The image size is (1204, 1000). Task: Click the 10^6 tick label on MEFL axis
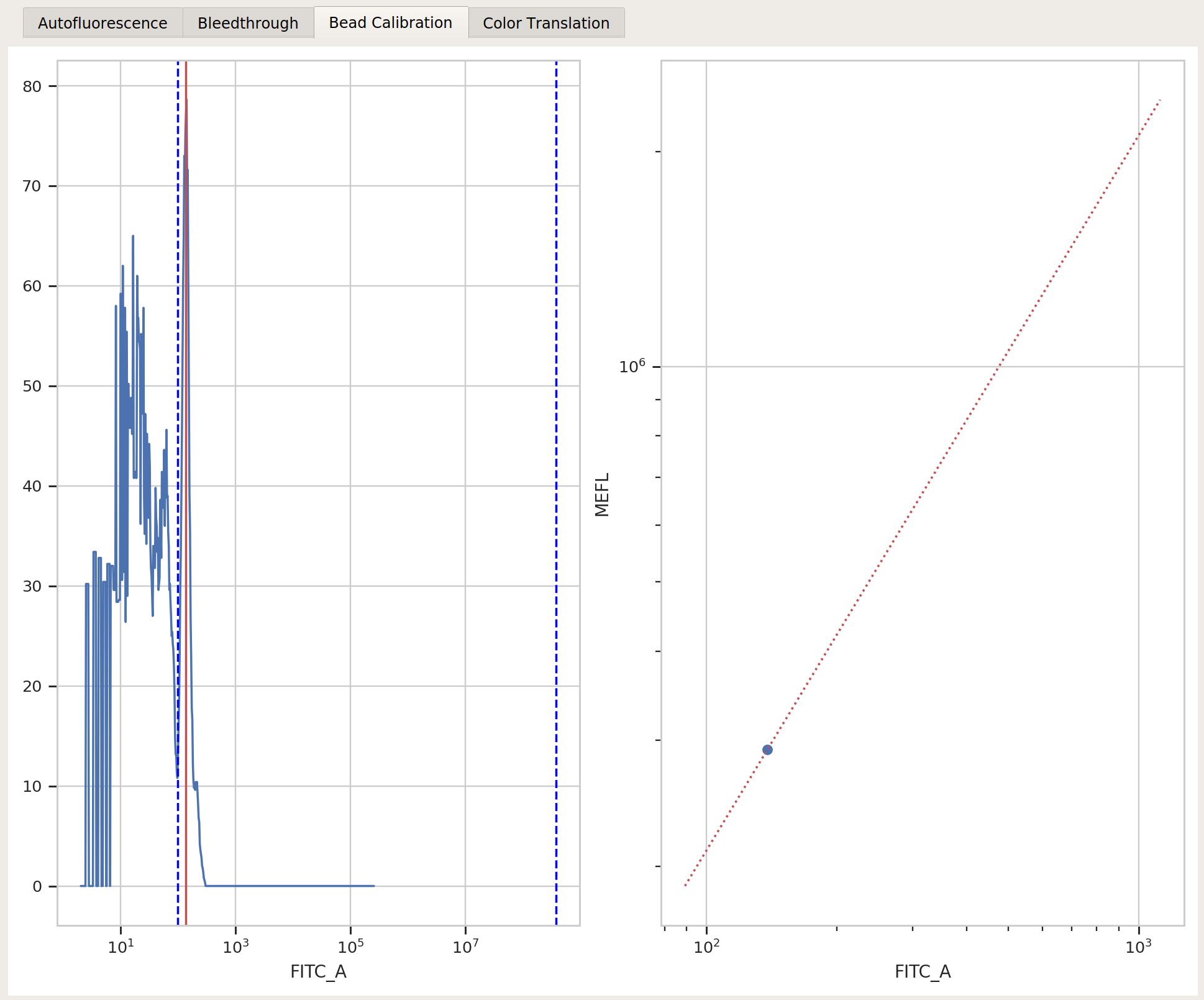pyautogui.click(x=632, y=366)
